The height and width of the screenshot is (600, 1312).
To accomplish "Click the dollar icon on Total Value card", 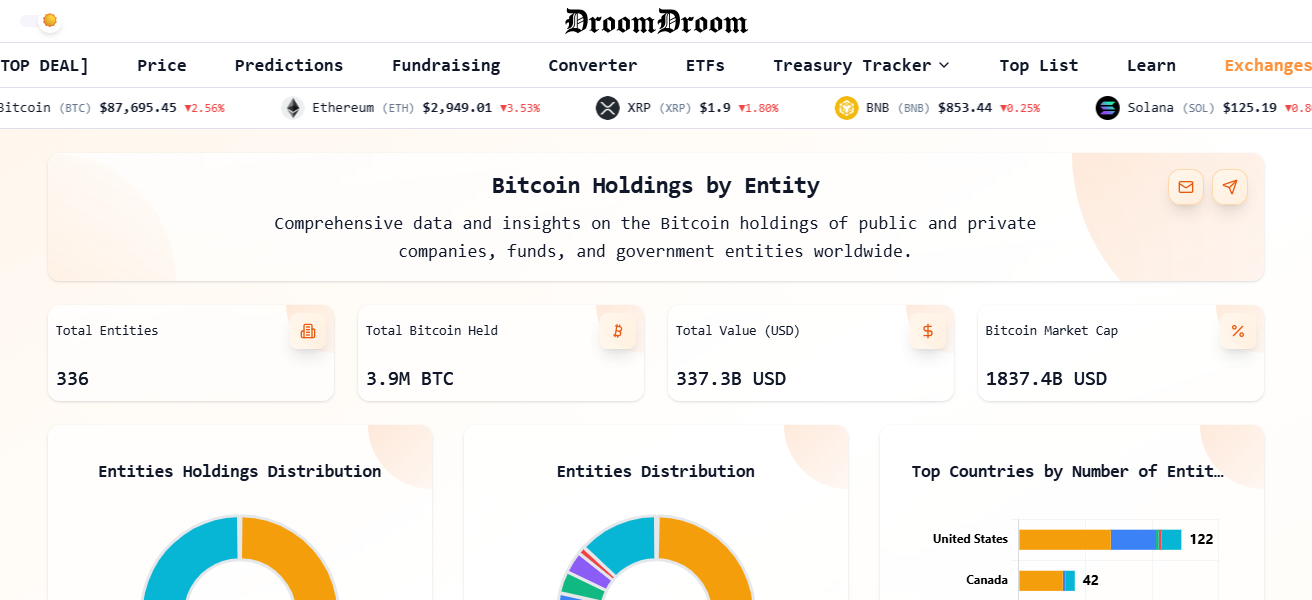I will pyautogui.click(x=928, y=330).
